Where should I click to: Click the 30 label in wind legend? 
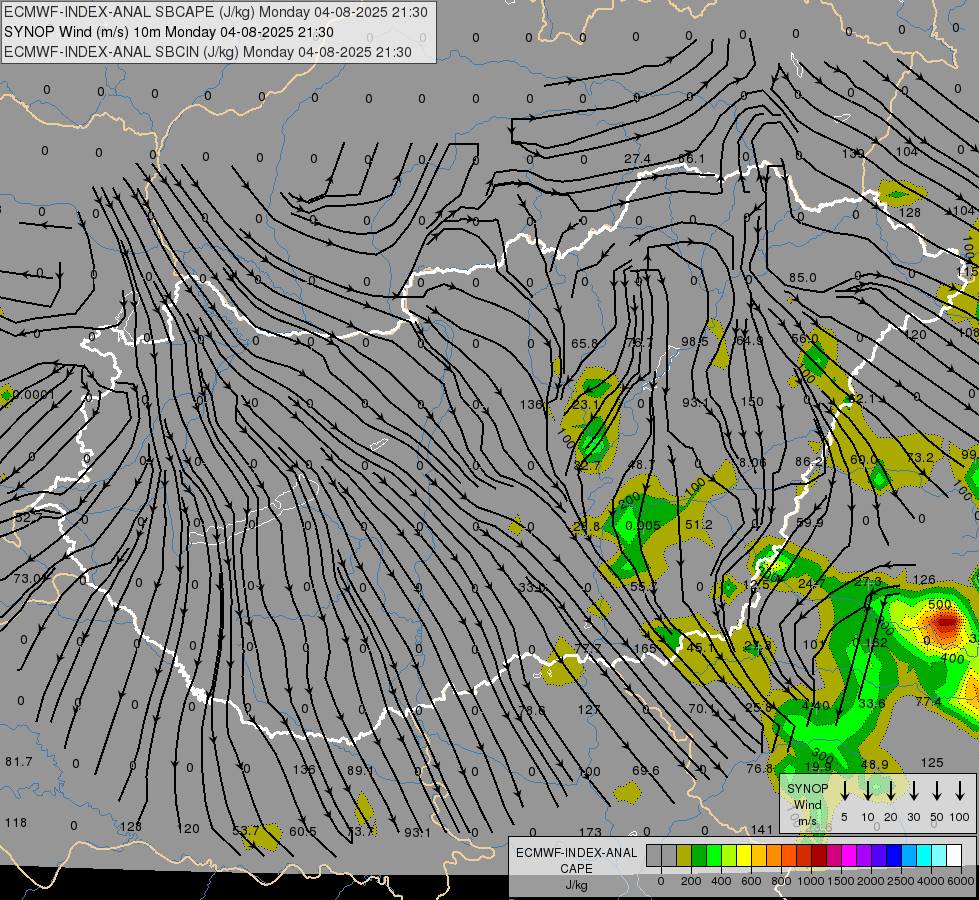click(913, 817)
